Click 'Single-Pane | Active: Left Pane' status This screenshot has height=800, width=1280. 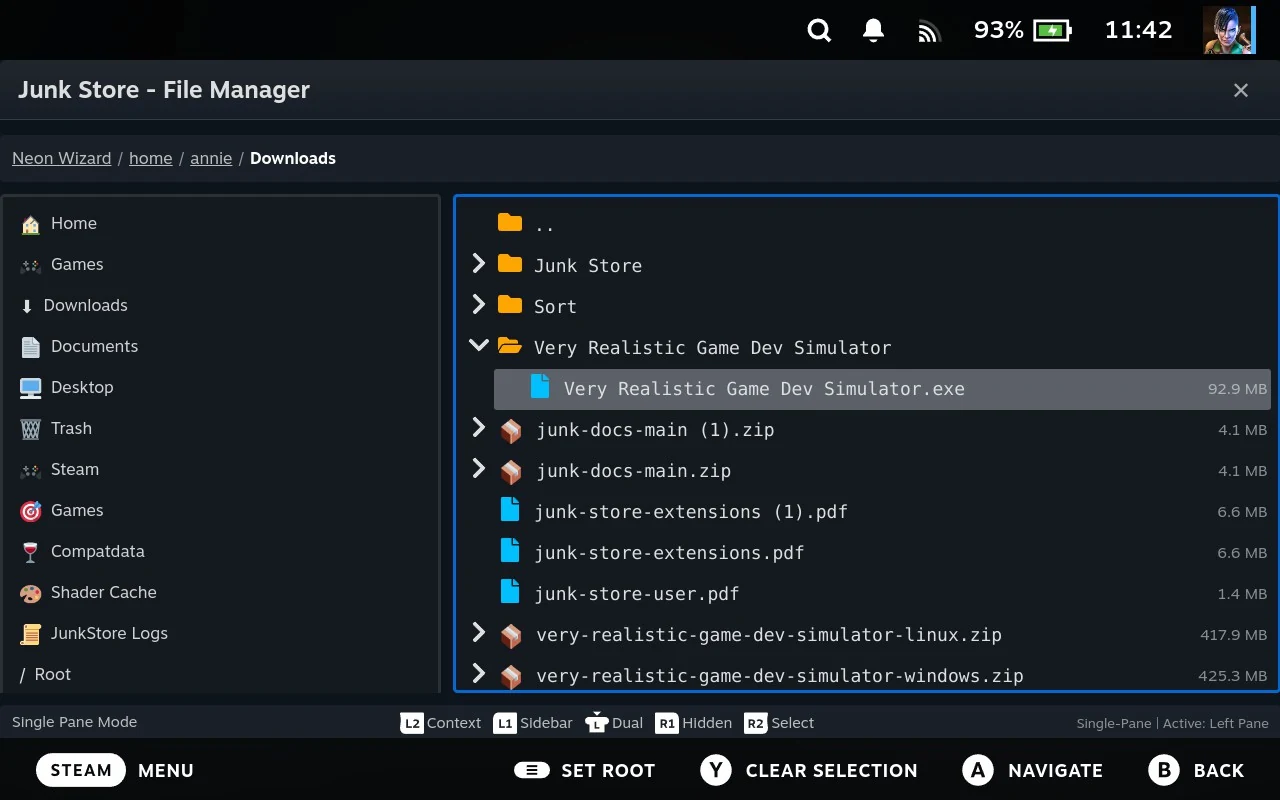(x=1172, y=723)
